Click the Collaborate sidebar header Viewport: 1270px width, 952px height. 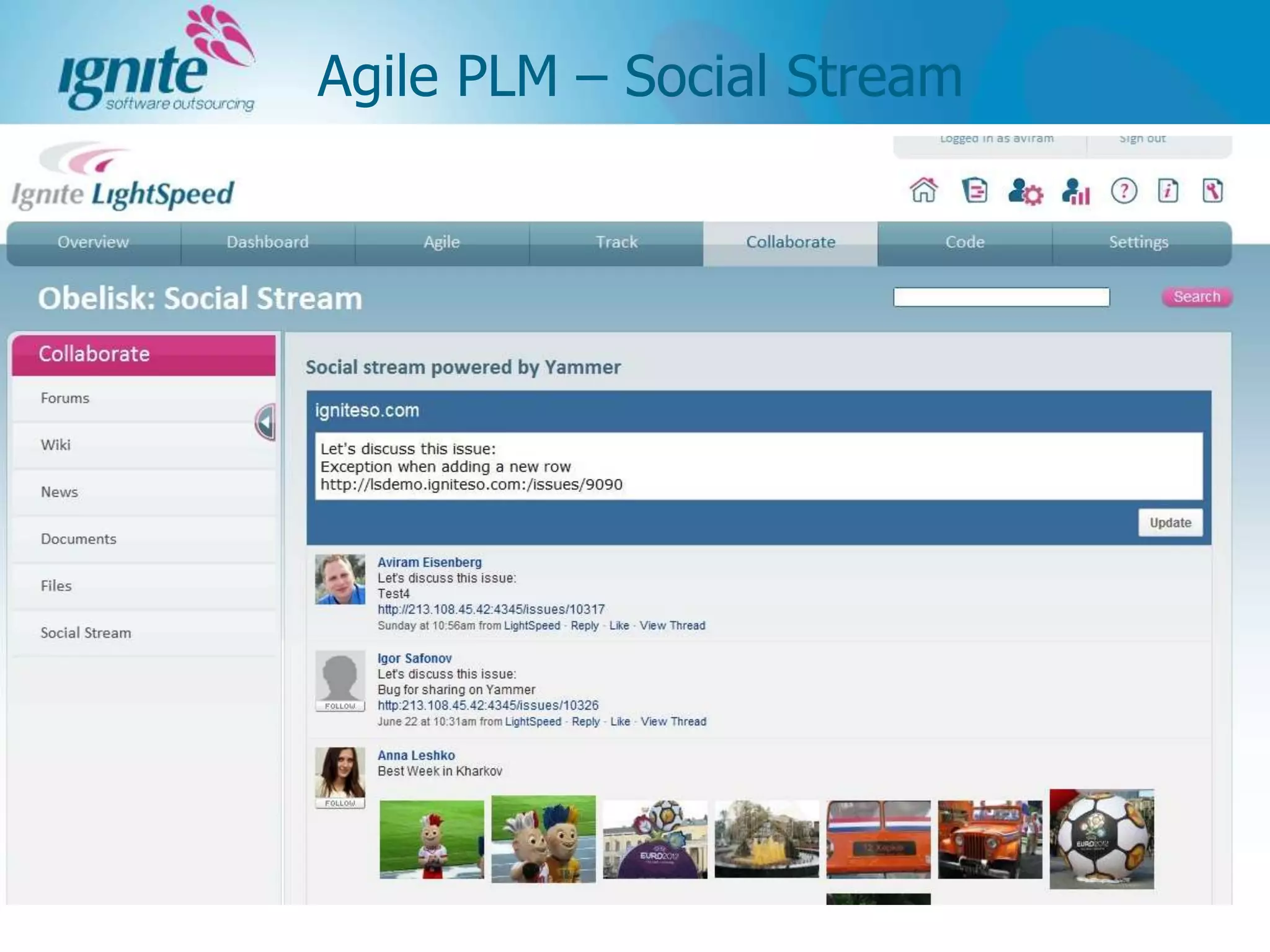click(144, 355)
